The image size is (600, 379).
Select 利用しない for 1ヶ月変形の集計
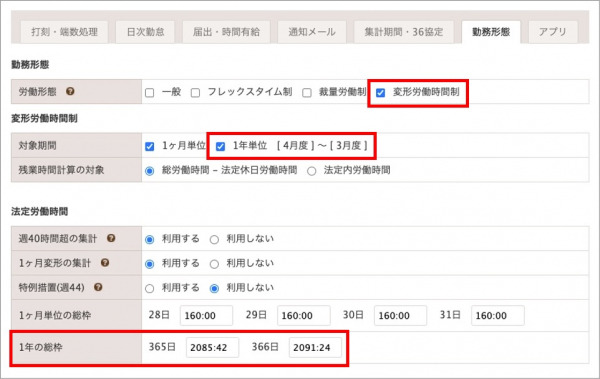pos(214,264)
